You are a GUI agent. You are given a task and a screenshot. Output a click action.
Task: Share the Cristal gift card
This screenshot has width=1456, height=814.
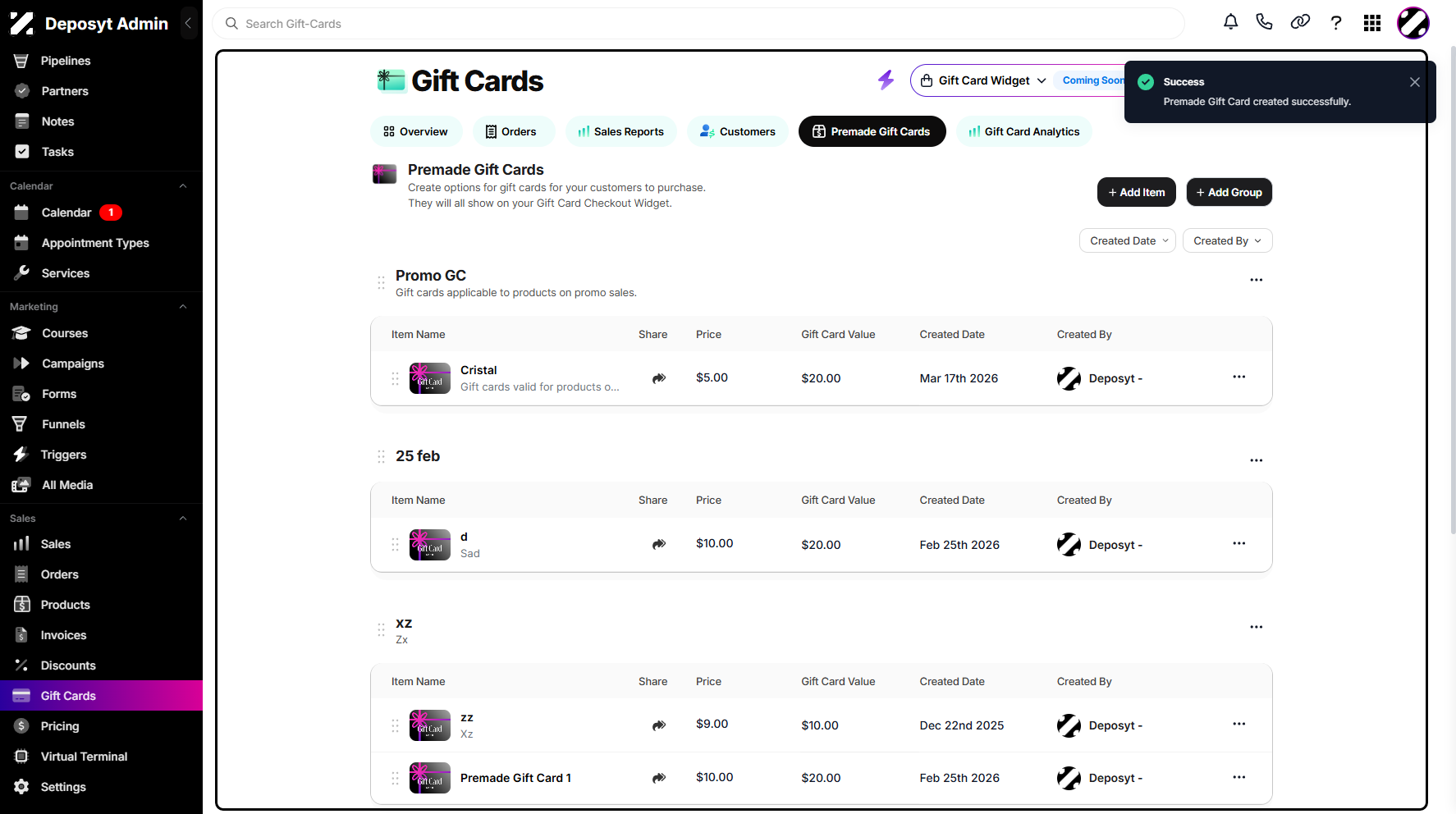coord(659,378)
